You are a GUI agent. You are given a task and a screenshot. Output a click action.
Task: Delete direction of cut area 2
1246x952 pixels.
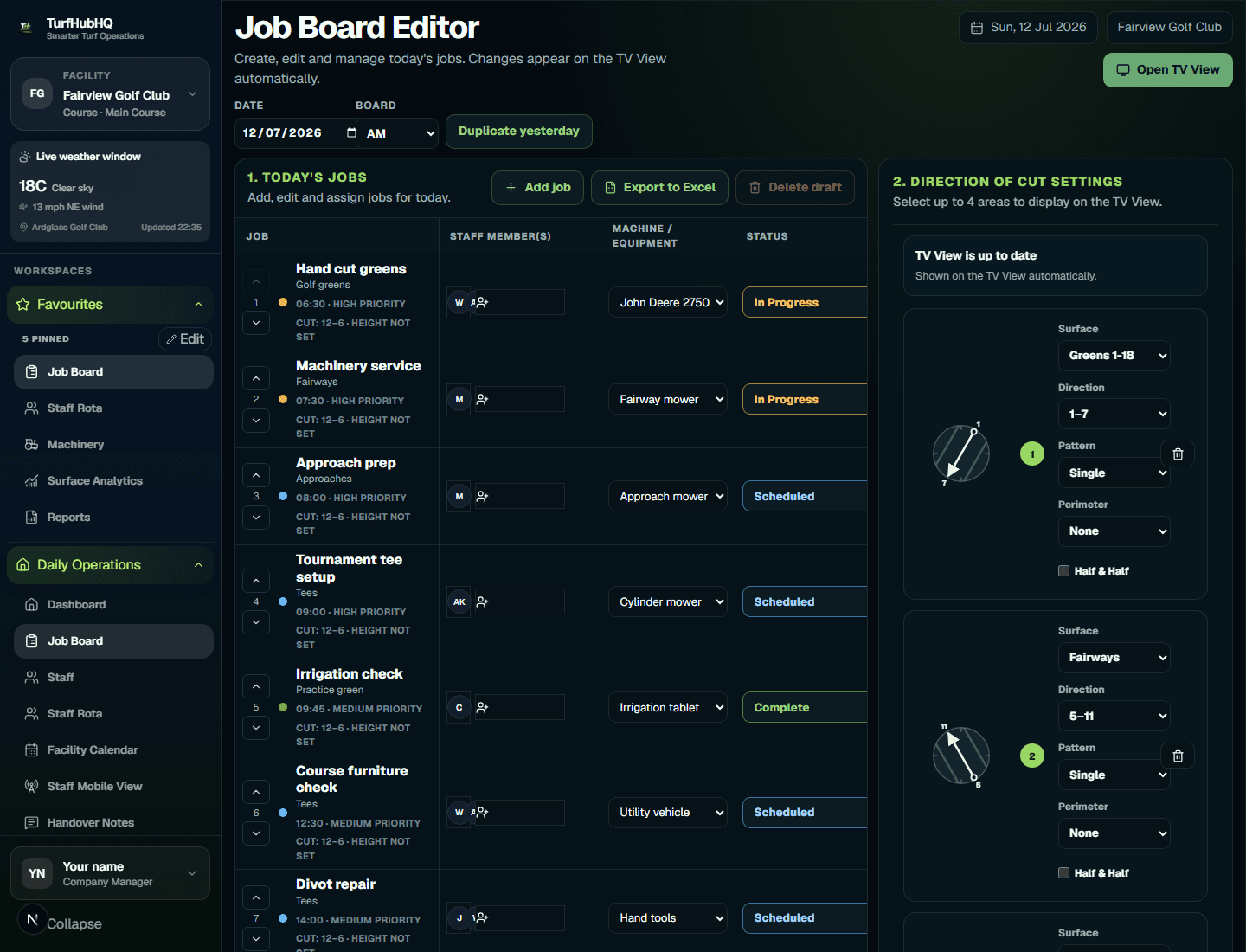[x=1178, y=756]
